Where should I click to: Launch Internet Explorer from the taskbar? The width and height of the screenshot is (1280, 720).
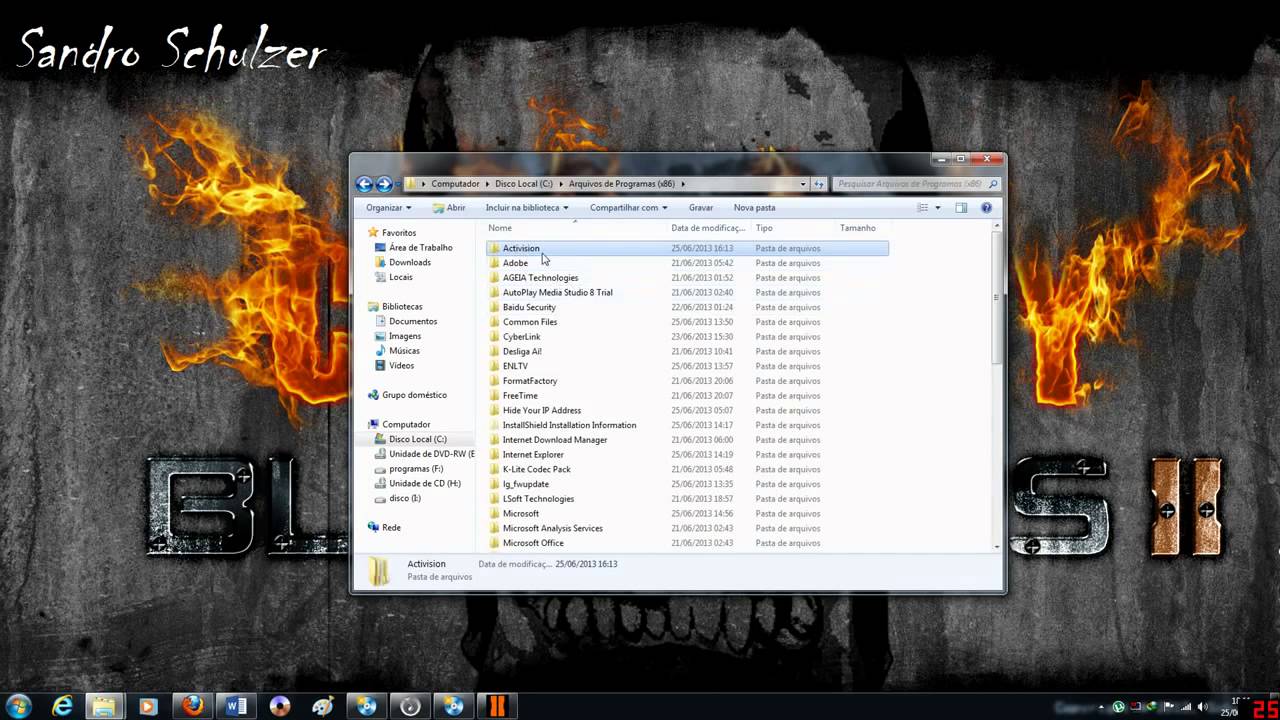(x=63, y=706)
